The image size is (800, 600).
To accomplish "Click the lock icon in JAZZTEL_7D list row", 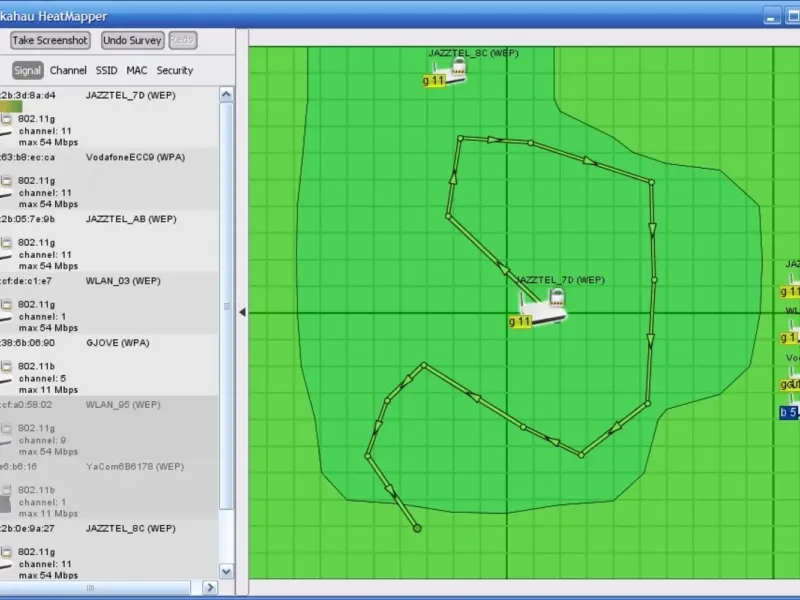I will coord(6,118).
